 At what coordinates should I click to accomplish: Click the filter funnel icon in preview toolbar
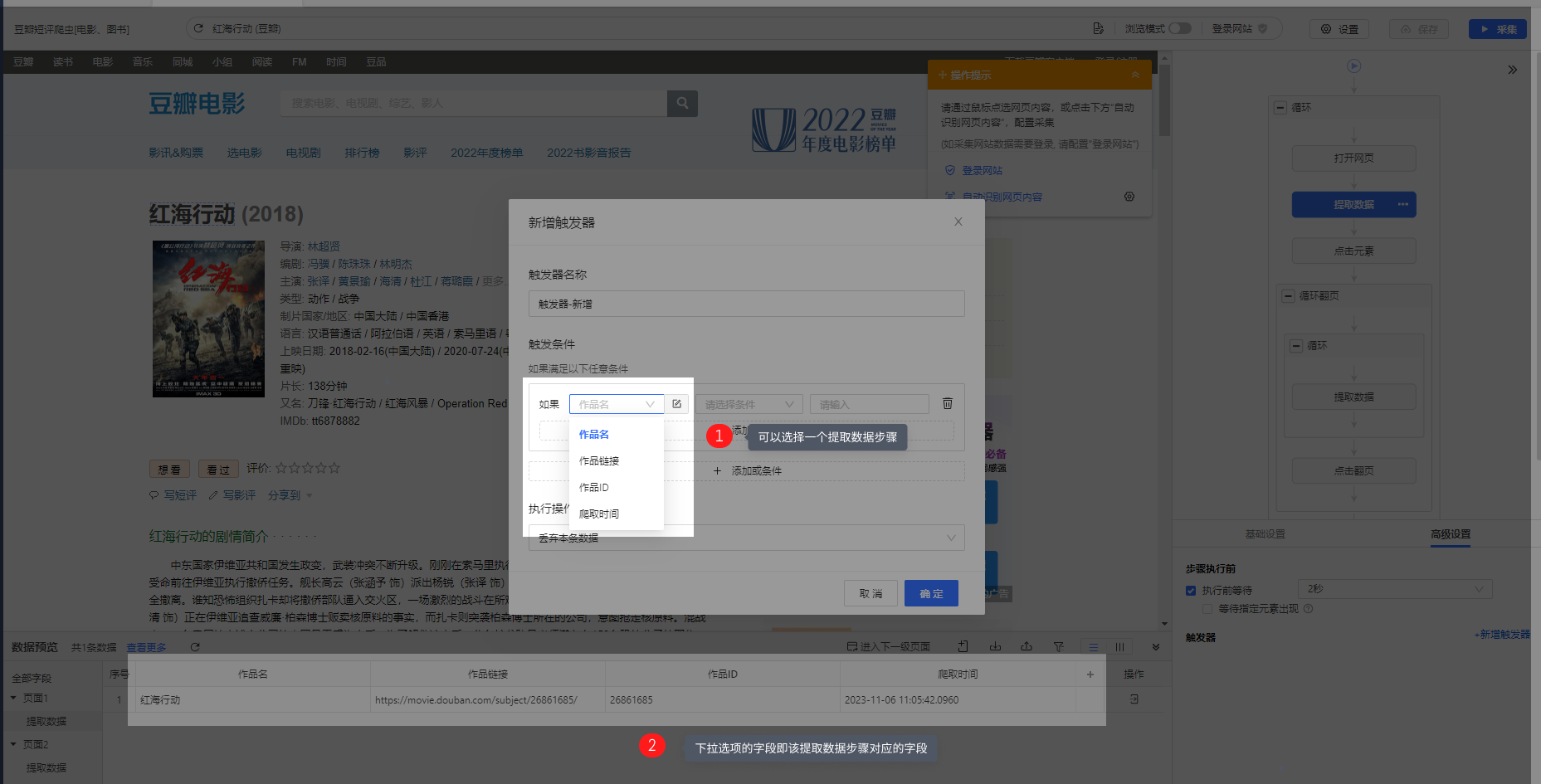click(x=1059, y=646)
